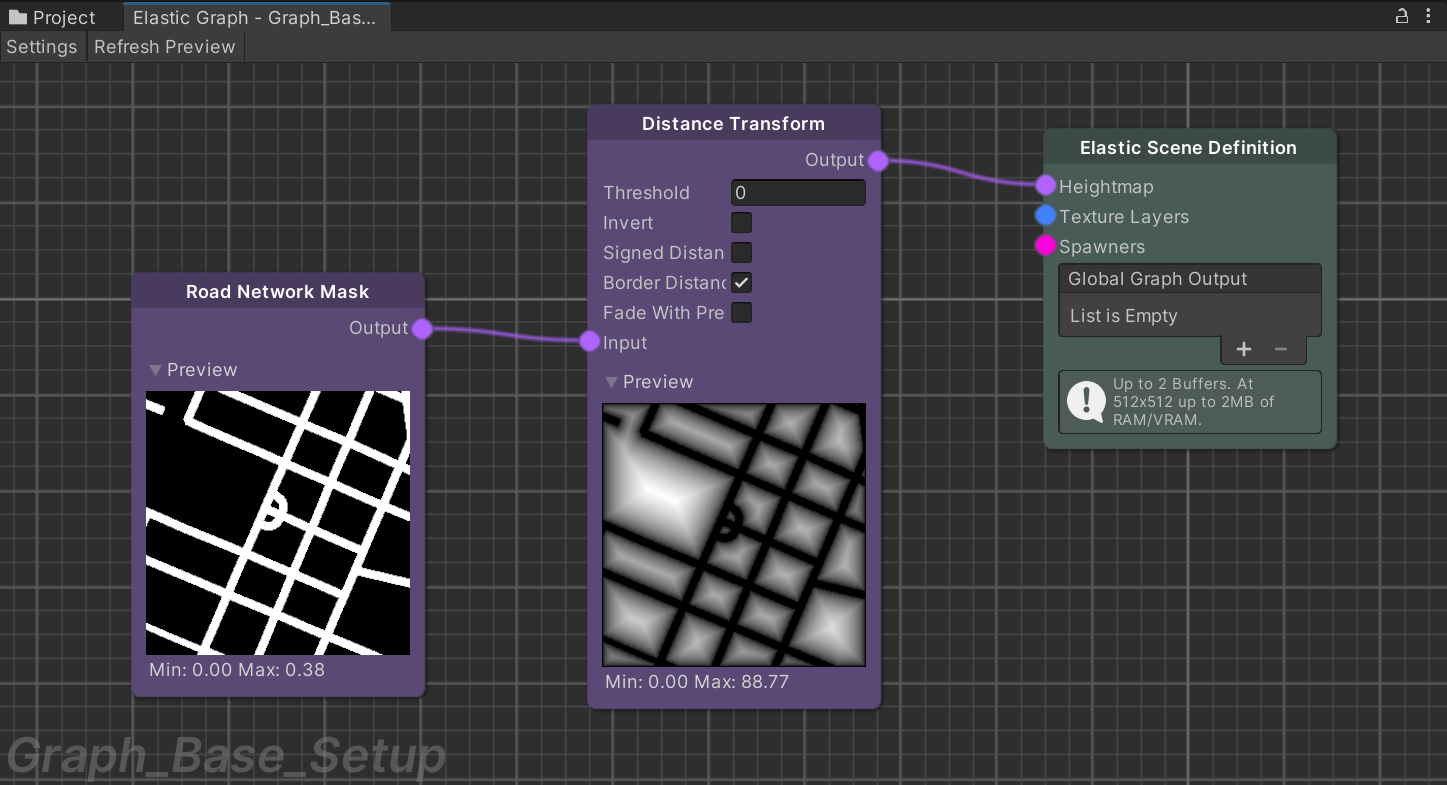Switch to the Project tab
This screenshot has height=785, width=1447.
coord(52,17)
